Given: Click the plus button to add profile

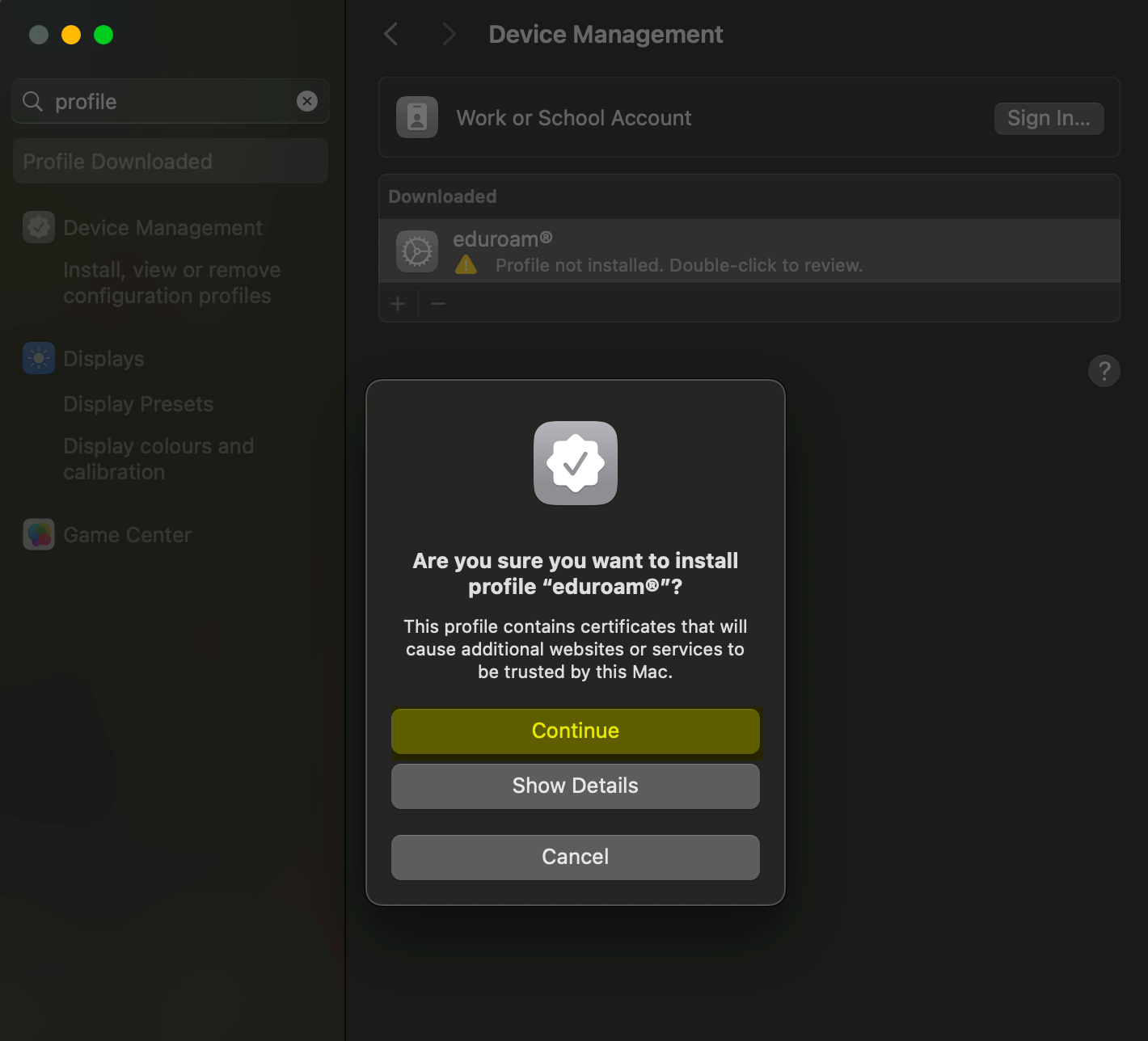Looking at the screenshot, I should (398, 304).
